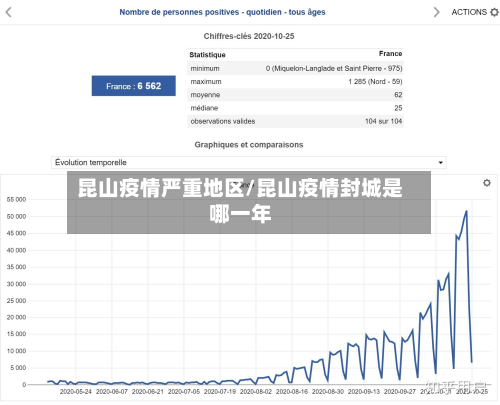The image size is (500, 405).
Task: Click the médiane value 25
Action: 398,108
